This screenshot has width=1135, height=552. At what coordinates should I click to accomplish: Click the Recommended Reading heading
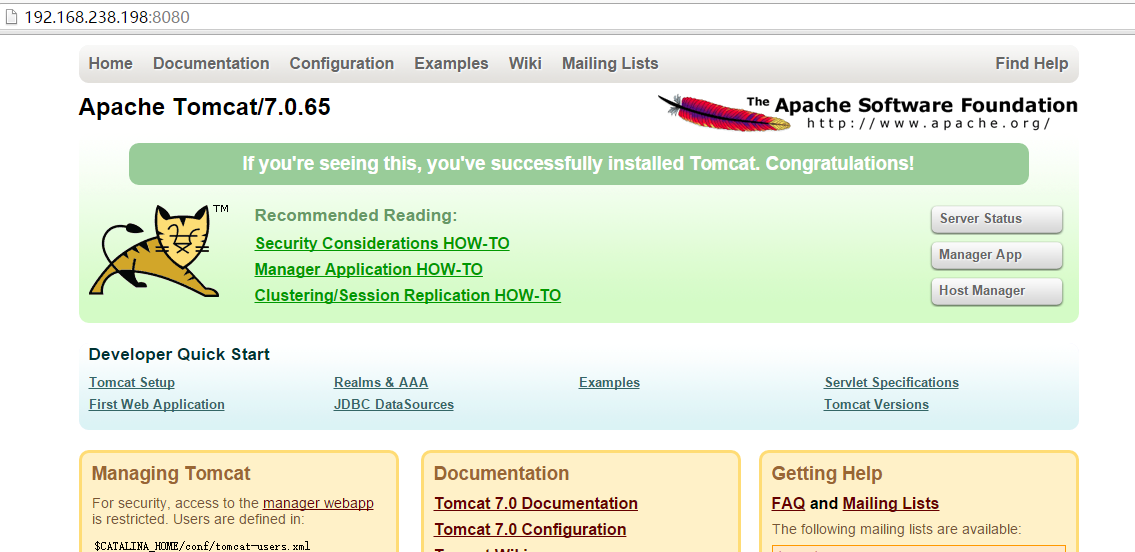[x=356, y=216]
